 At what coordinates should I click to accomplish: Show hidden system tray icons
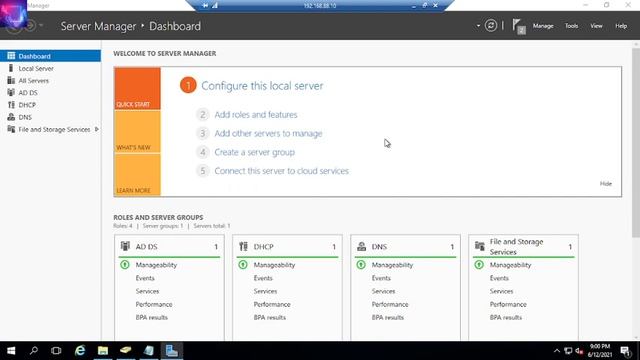pos(556,351)
